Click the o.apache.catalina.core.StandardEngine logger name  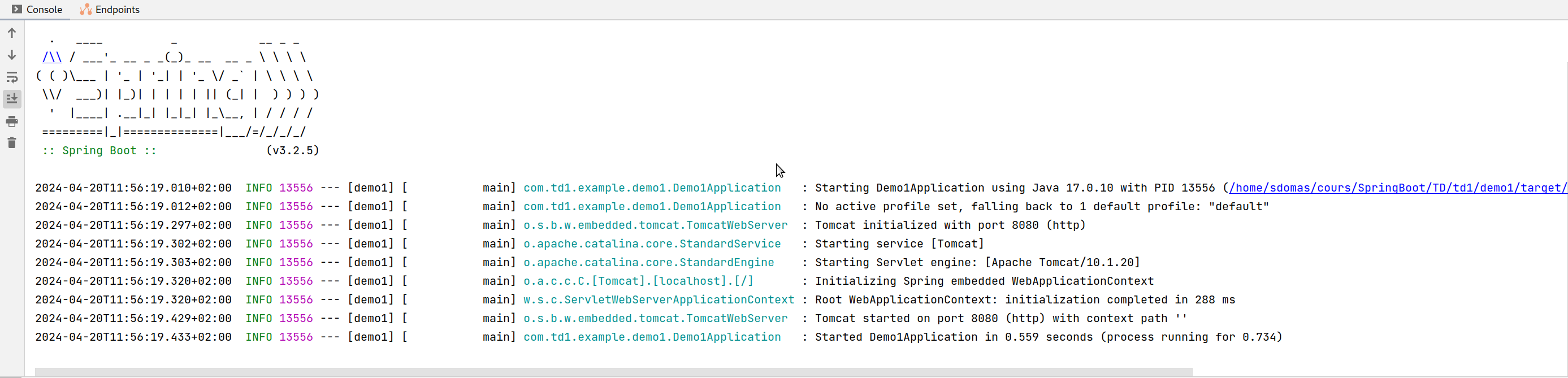point(648,262)
